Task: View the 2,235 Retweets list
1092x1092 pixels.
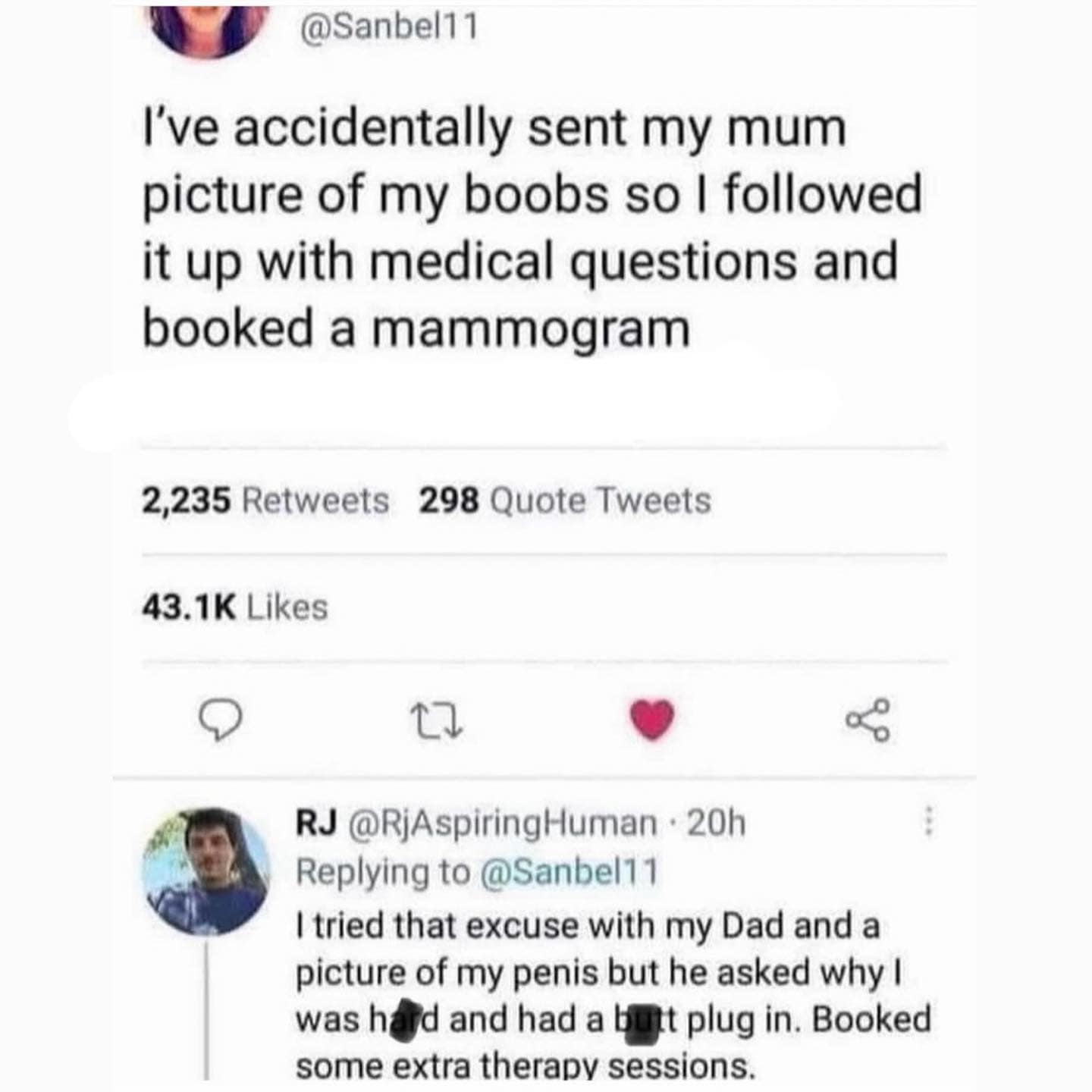Action: (x=265, y=500)
